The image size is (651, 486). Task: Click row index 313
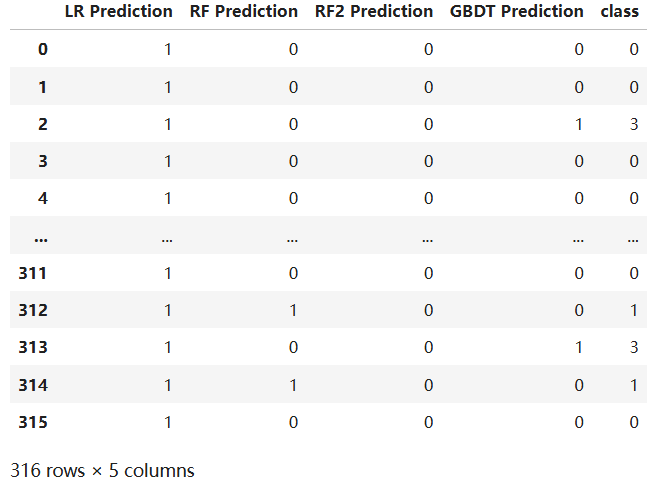(33, 347)
